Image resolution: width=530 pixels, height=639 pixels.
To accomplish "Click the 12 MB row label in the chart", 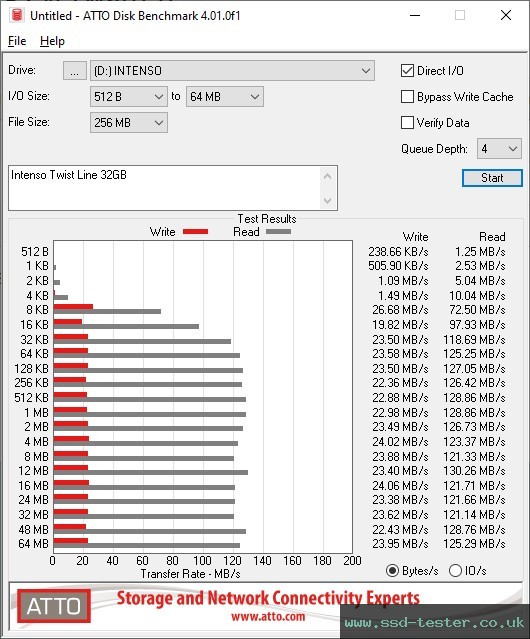I will point(33,471).
